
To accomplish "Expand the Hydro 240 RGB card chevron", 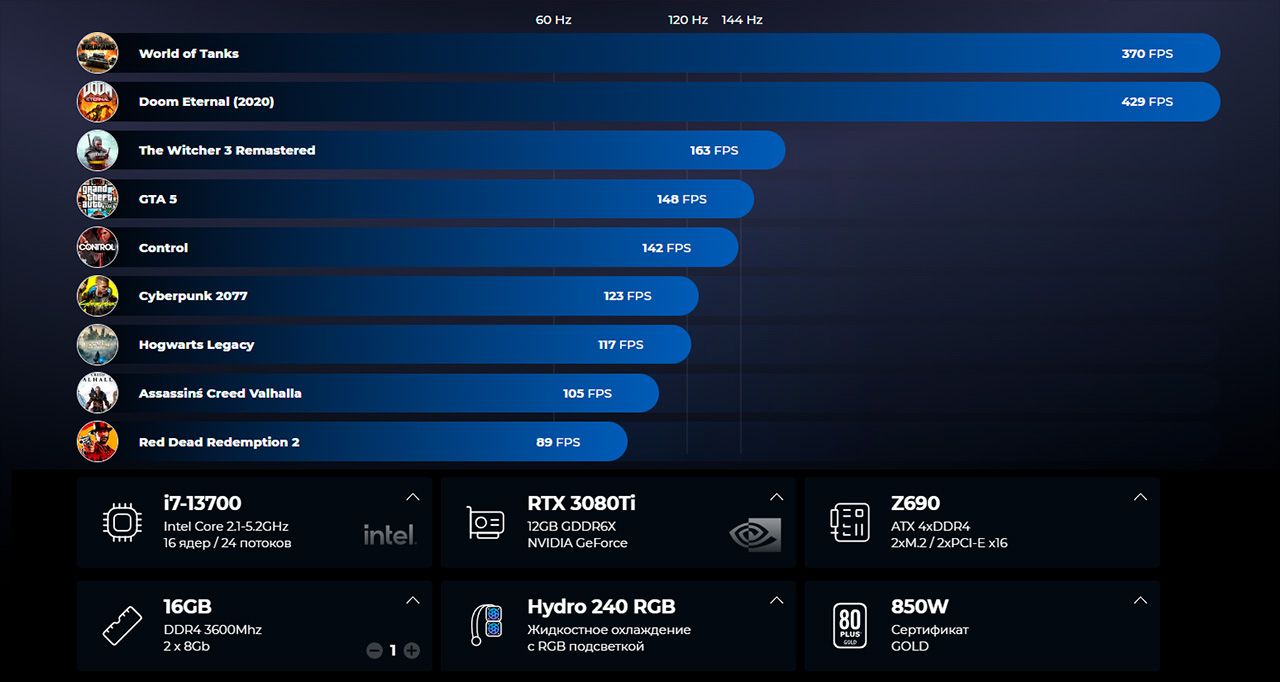I will tap(776, 601).
